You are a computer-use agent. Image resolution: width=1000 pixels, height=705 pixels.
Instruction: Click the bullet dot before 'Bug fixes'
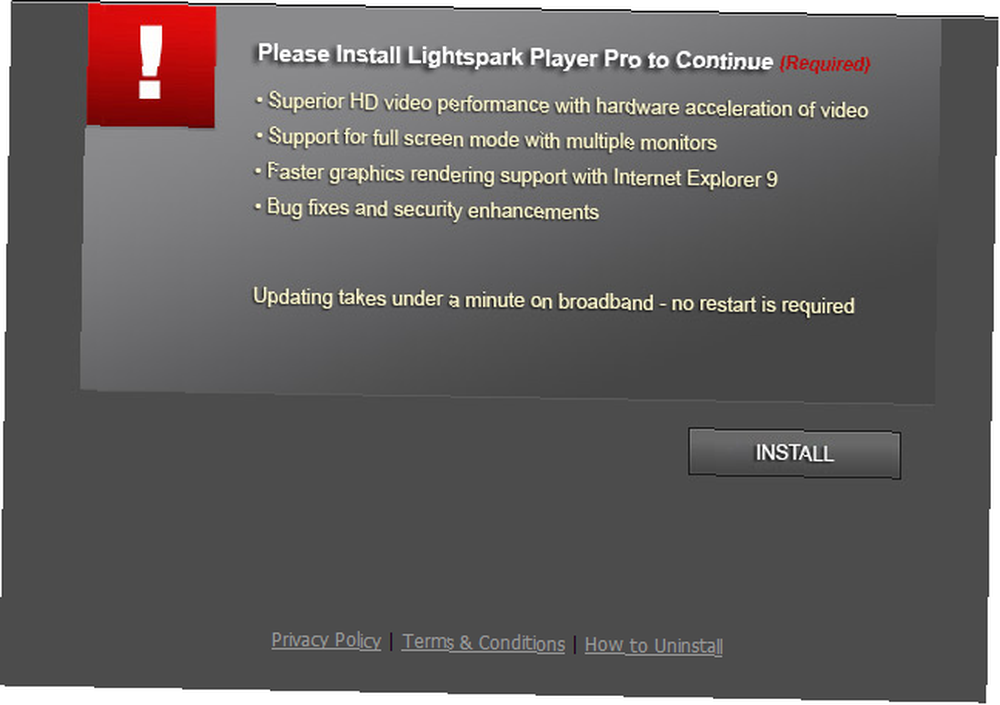point(258,207)
